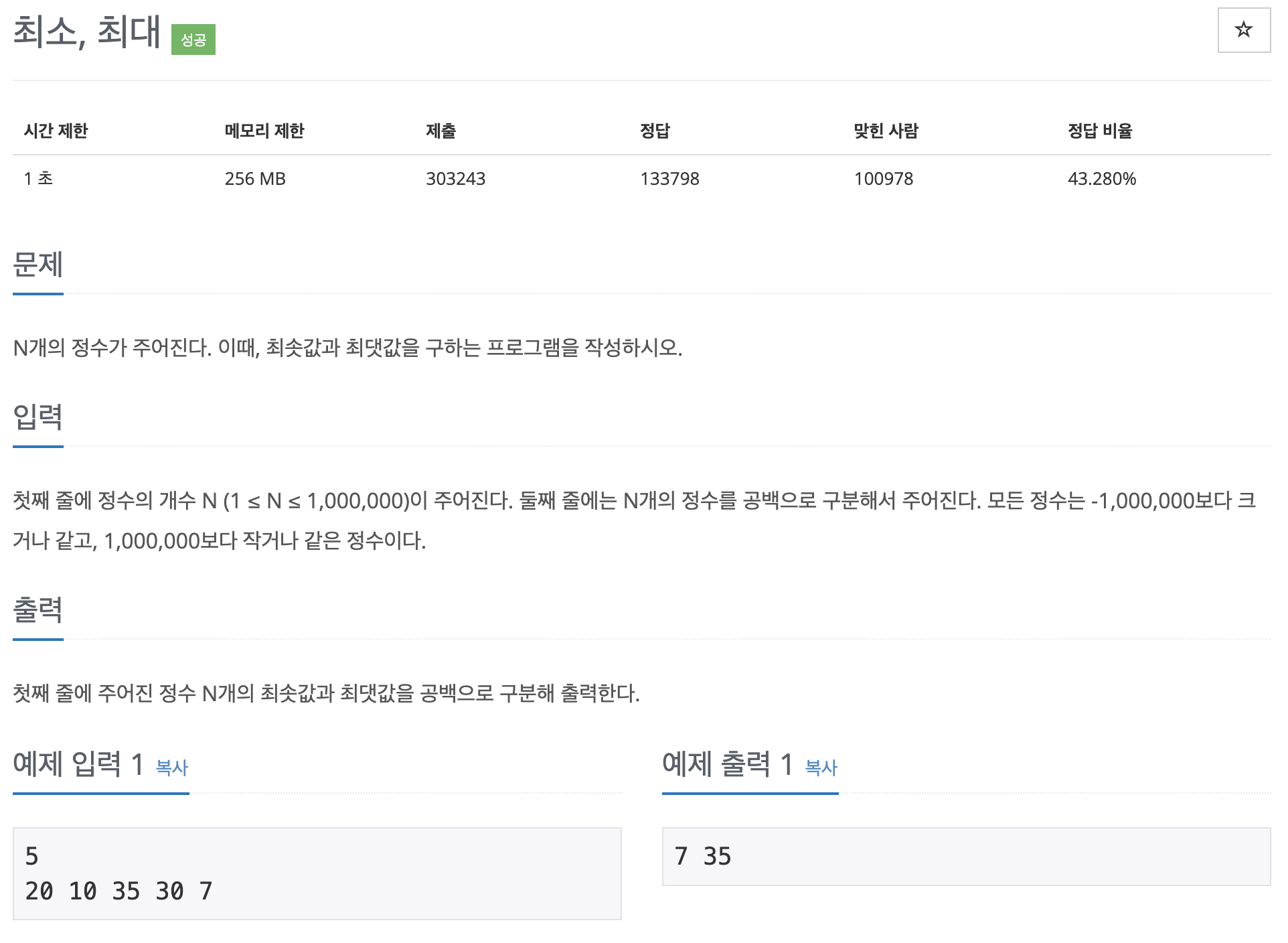Click the 시간 제한 column header
The image size is (1288, 943).
pyautogui.click(x=58, y=131)
